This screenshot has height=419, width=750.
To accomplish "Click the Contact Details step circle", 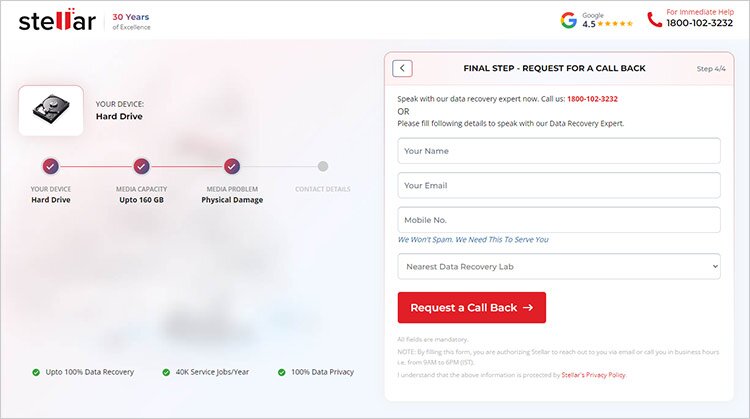I will 322,166.
